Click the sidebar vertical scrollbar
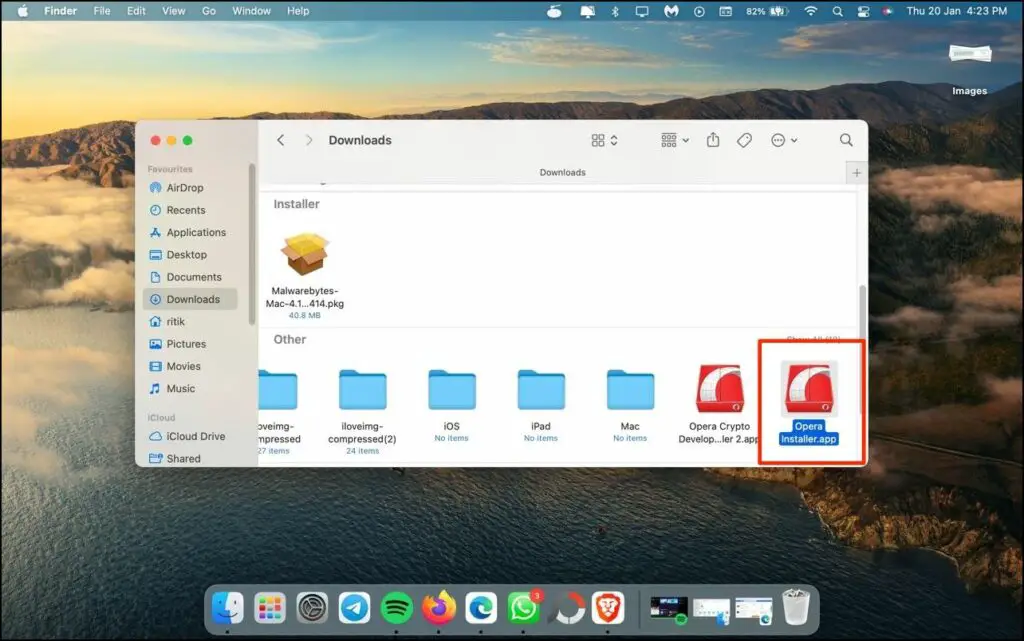This screenshot has width=1024, height=641. coord(252,244)
